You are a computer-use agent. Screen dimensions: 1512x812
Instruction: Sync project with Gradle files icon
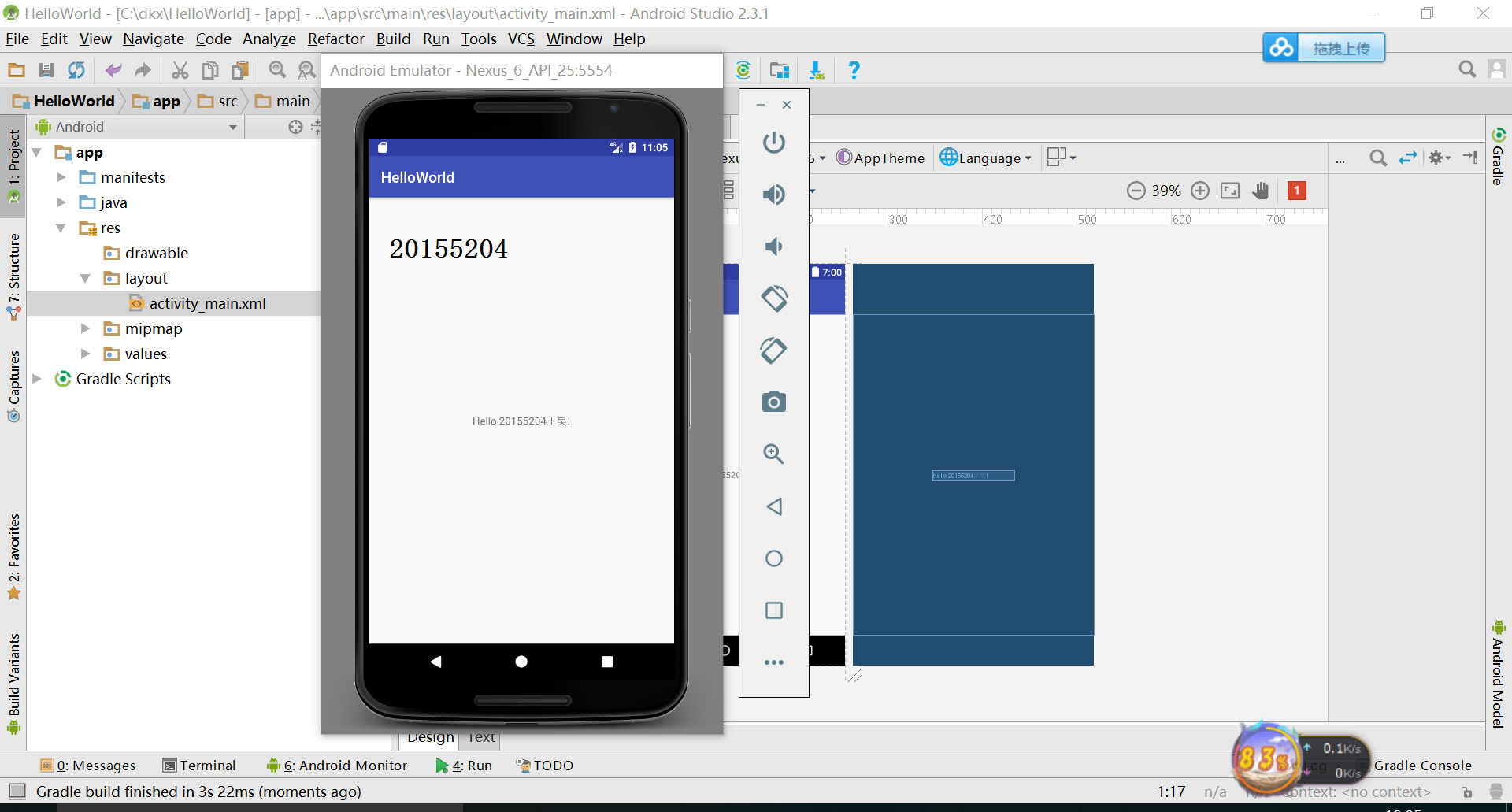pos(743,70)
